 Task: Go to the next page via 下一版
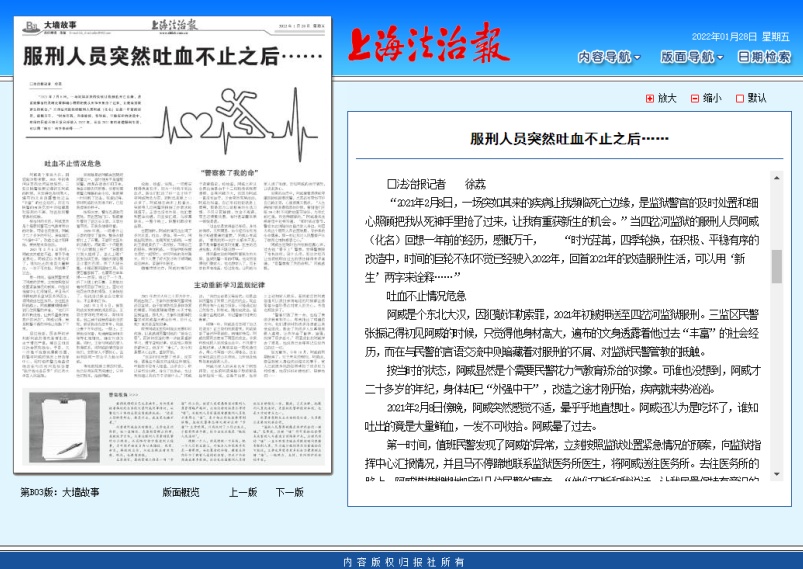coord(289,492)
